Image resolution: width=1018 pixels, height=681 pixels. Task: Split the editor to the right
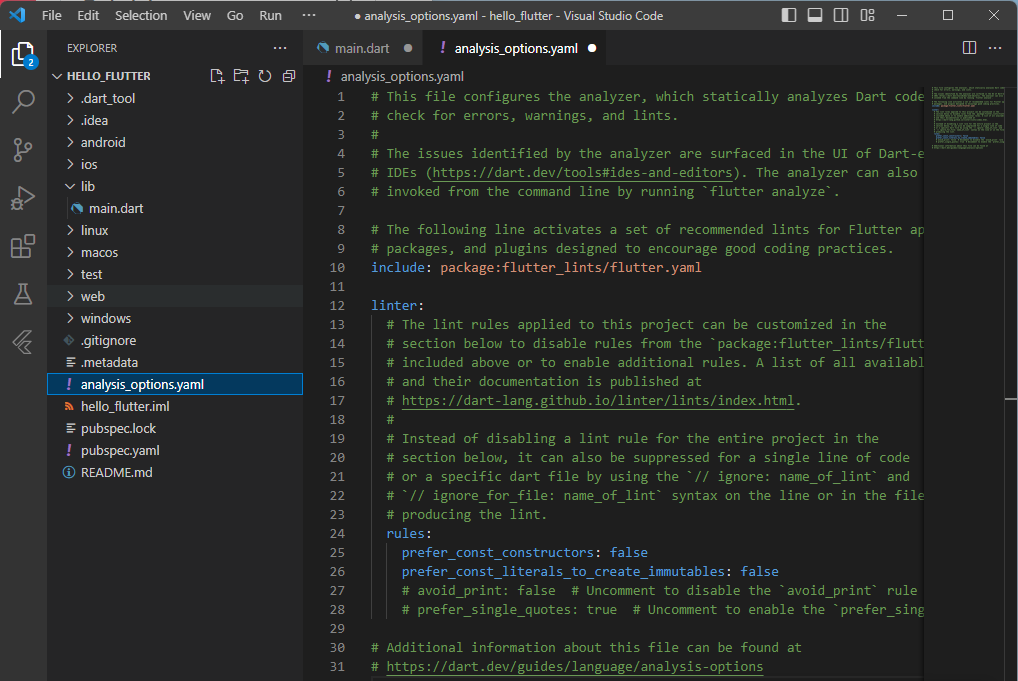click(x=969, y=48)
